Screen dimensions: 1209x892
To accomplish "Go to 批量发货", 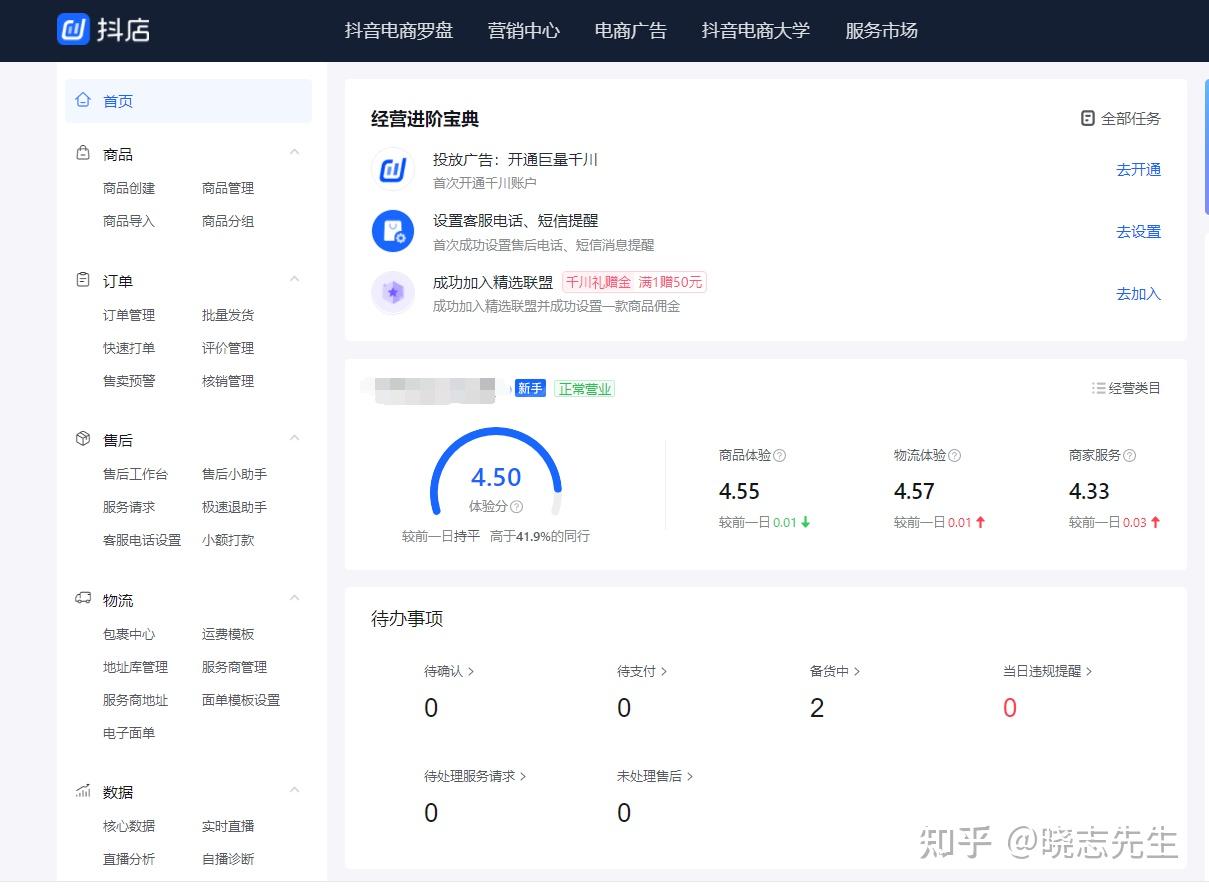I will [x=228, y=315].
